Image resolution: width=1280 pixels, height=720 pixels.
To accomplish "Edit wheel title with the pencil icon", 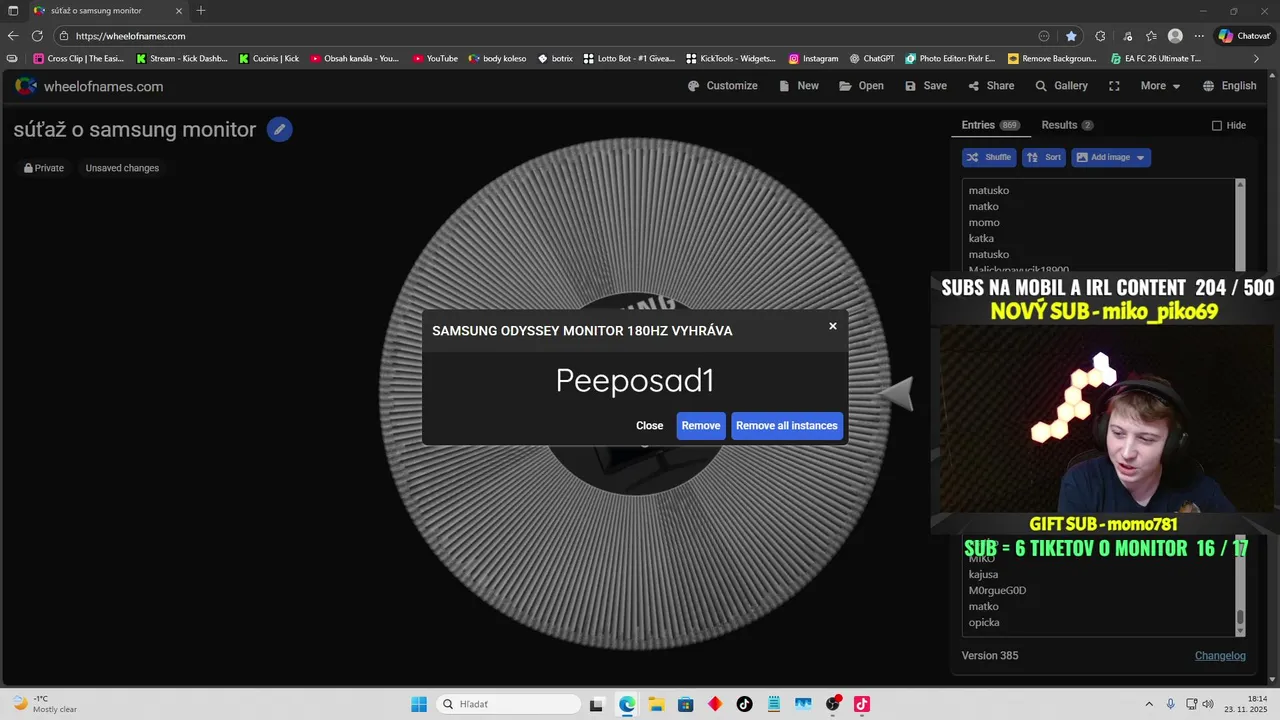I will 280,129.
